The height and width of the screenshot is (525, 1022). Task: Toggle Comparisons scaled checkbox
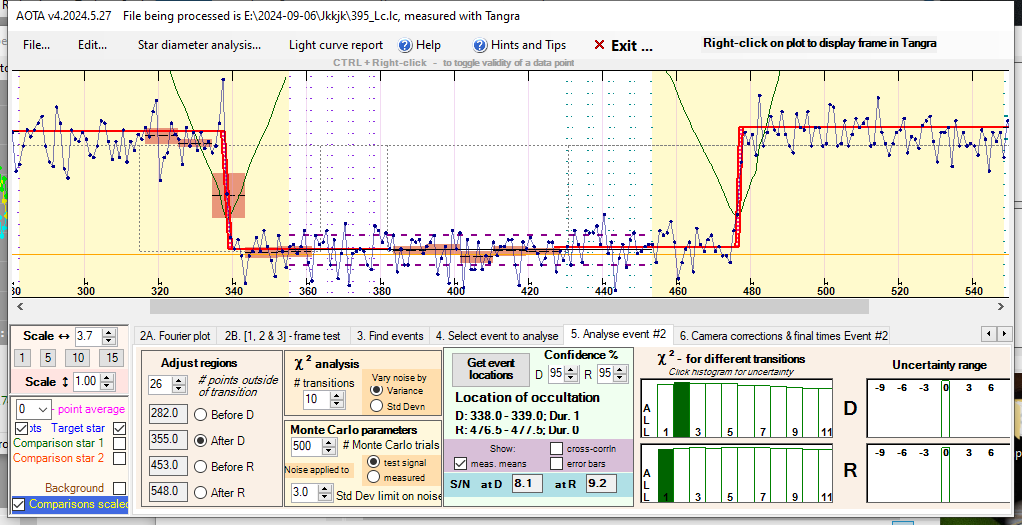[x=18, y=504]
